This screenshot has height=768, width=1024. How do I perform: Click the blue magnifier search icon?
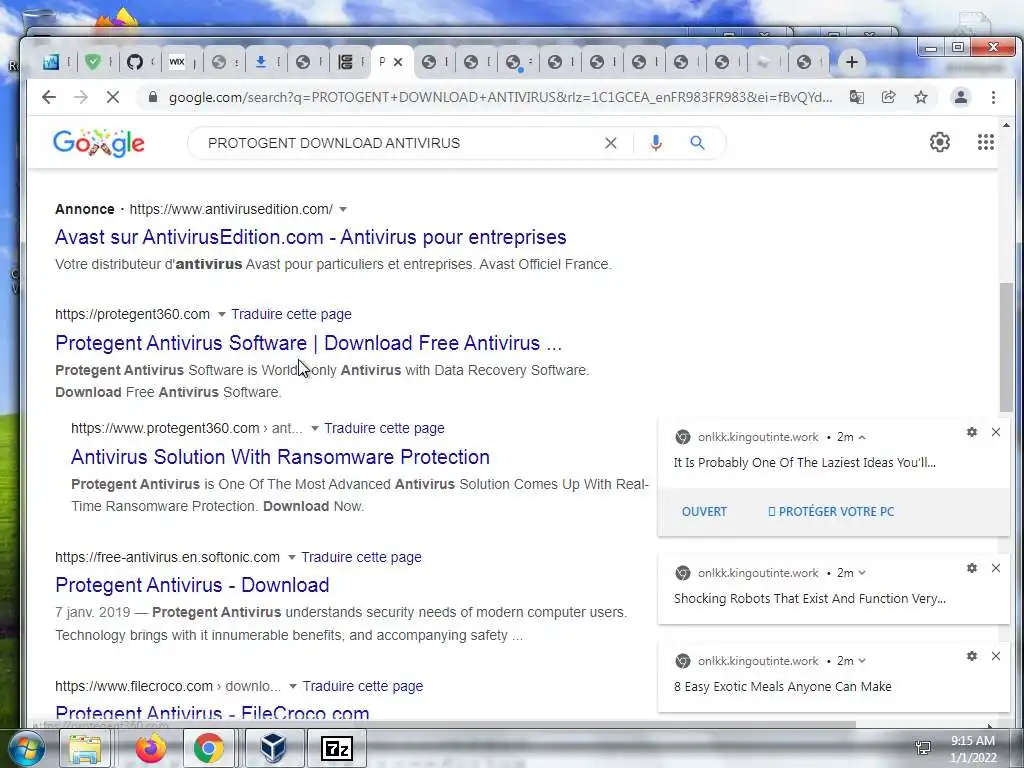click(x=697, y=143)
